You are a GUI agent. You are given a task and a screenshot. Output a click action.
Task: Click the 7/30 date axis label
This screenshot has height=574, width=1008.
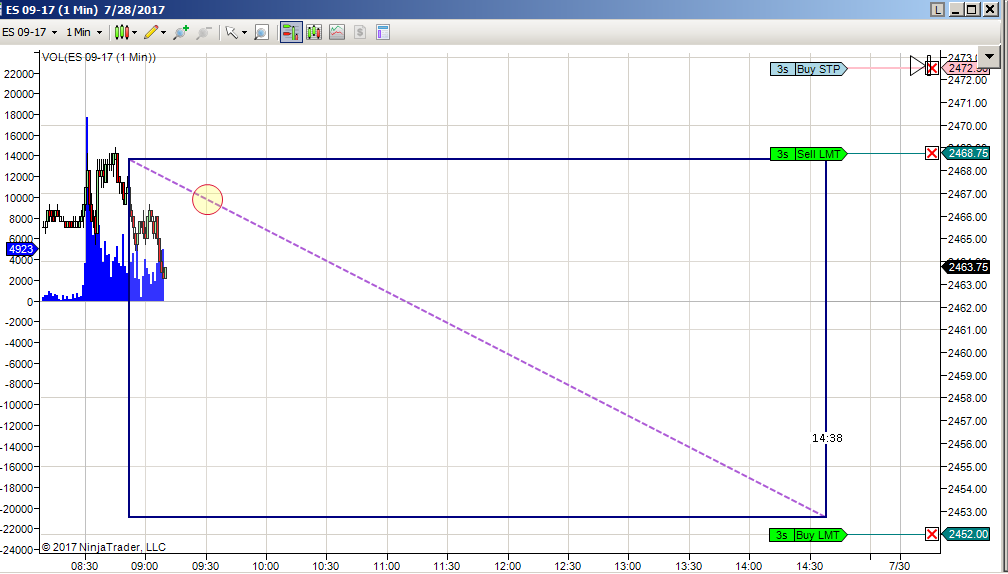pyautogui.click(x=899, y=566)
